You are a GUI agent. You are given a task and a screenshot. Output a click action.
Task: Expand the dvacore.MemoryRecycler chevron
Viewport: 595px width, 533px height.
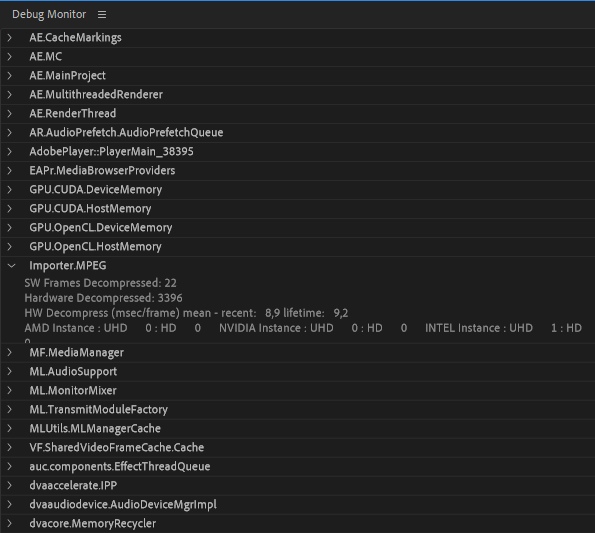[x=10, y=523]
